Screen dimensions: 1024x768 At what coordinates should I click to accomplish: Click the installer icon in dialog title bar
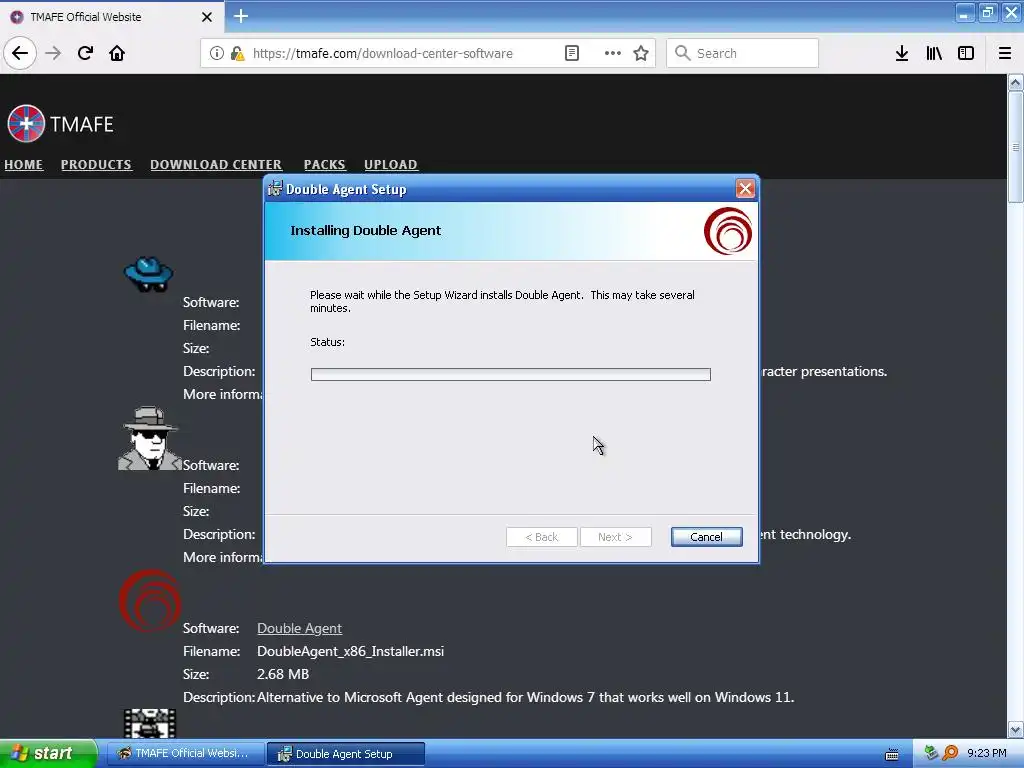[275, 189]
